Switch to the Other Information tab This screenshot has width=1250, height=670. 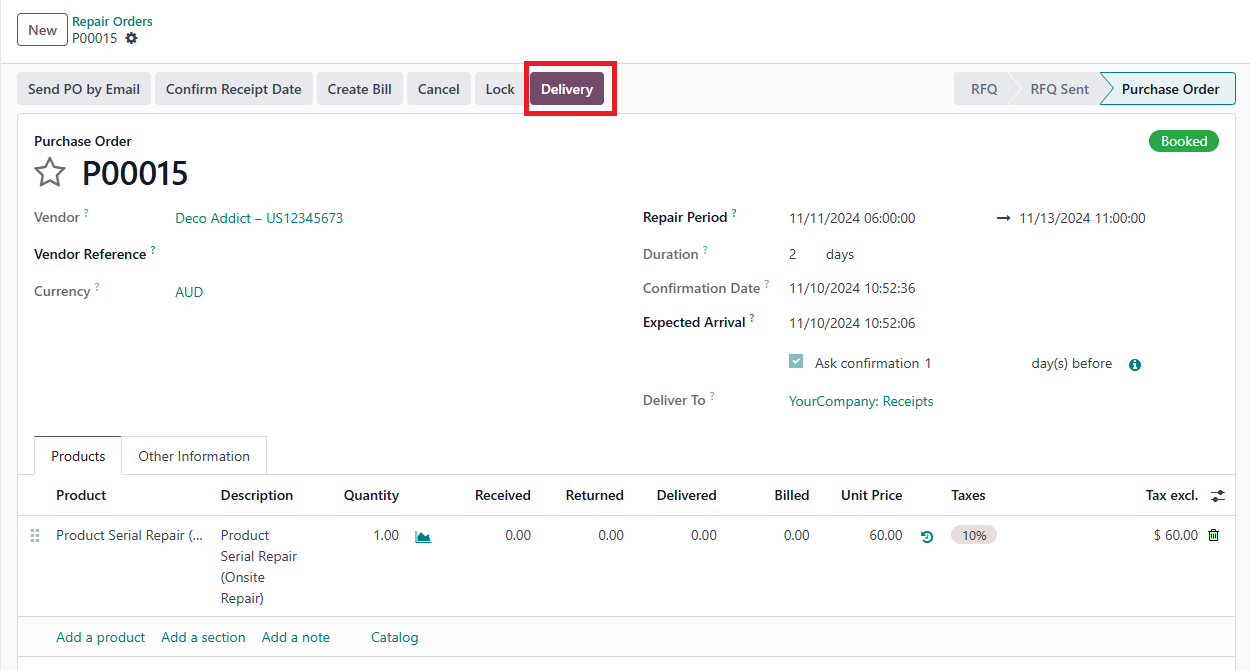[194, 456]
